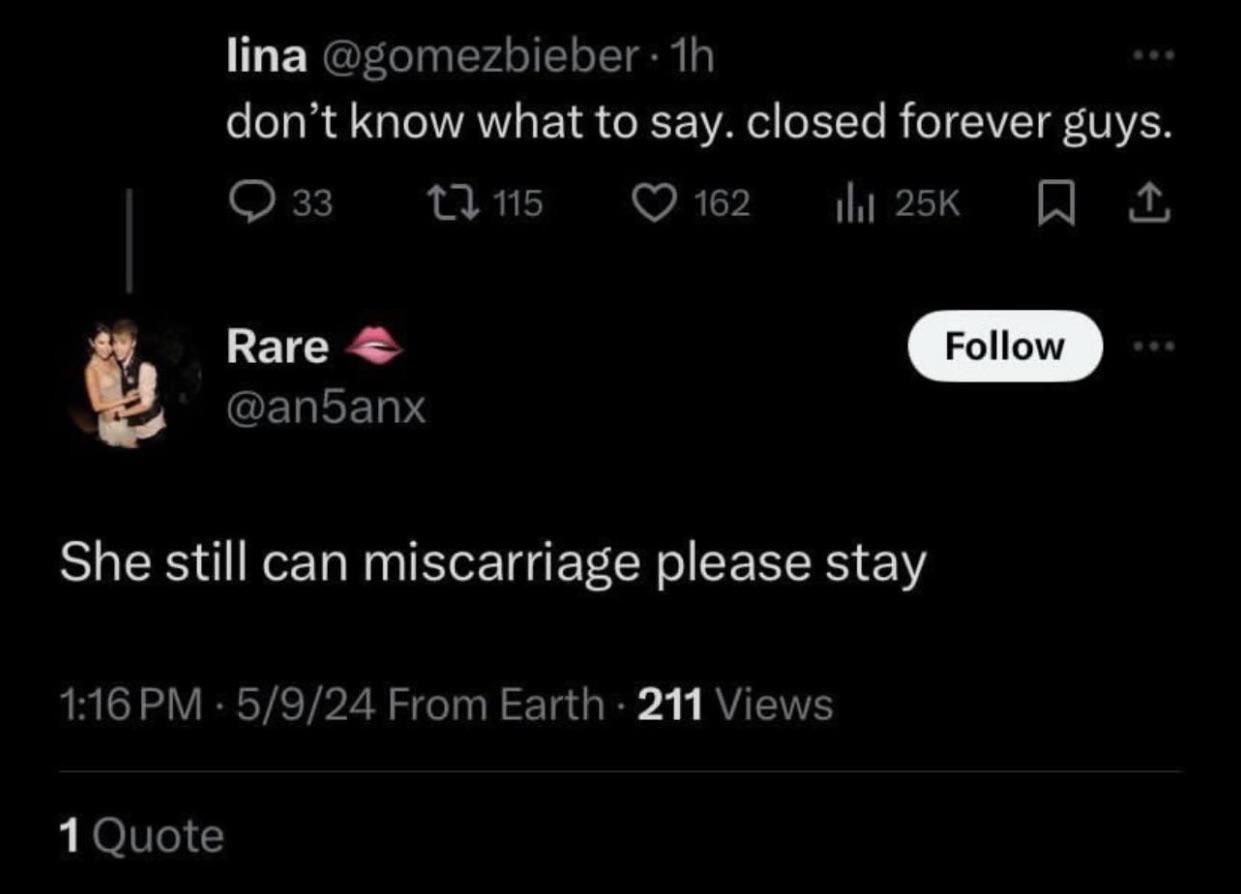Open the @an5anx profile handle
Screen dimensions: 1241x894
pos(326,407)
